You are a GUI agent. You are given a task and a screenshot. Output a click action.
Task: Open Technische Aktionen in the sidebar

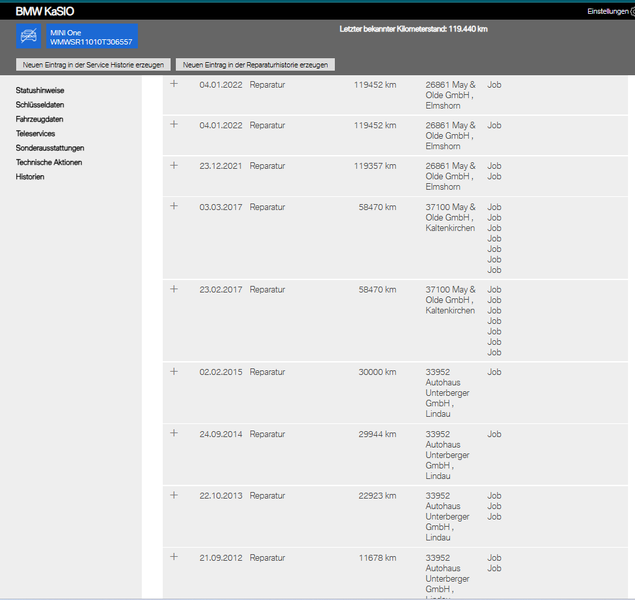point(49,162)
